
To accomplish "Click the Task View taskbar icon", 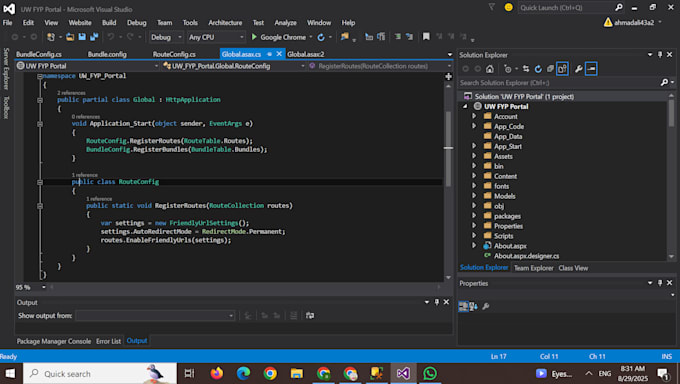I will click(x=190, y=373).
